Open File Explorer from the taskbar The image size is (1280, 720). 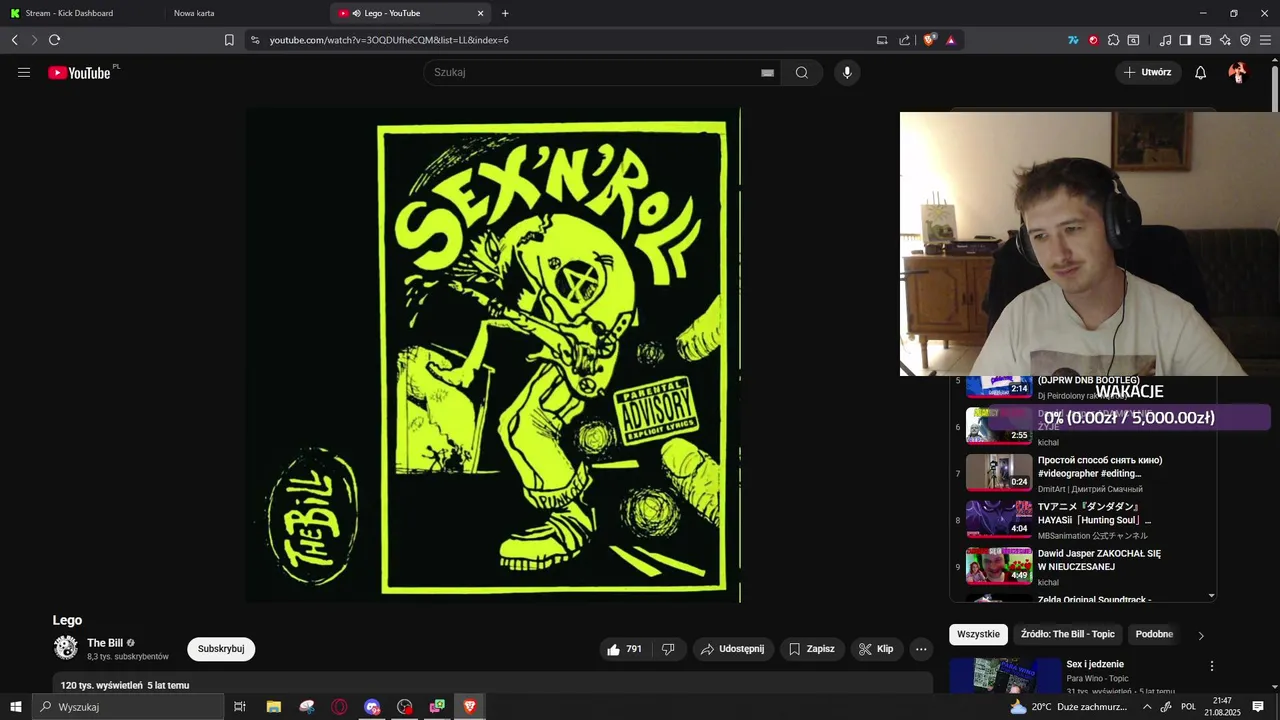[273, 707]
